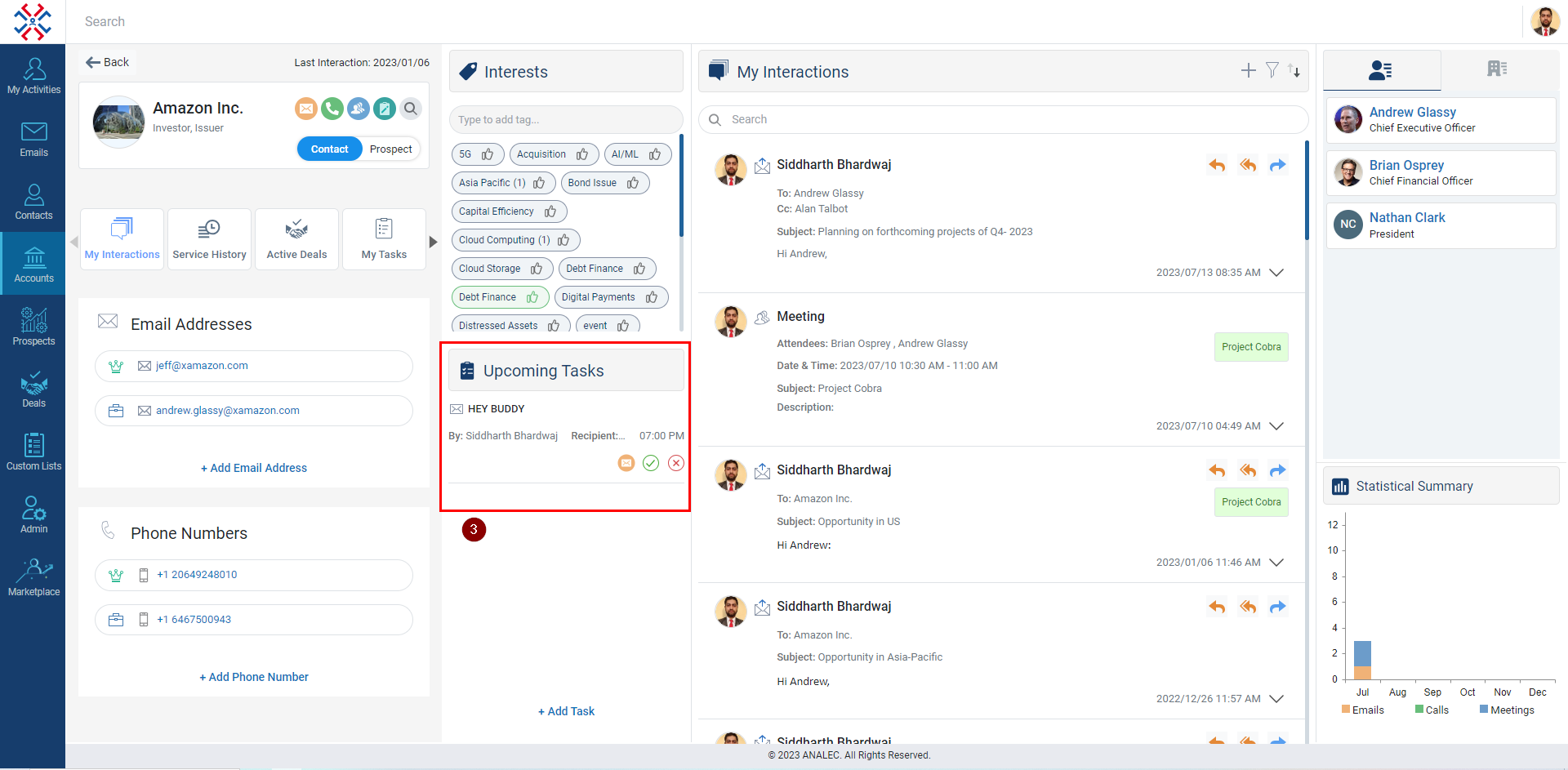
Task: Open the interactions filter funnel icon
Action: (x=1272, y=70)
